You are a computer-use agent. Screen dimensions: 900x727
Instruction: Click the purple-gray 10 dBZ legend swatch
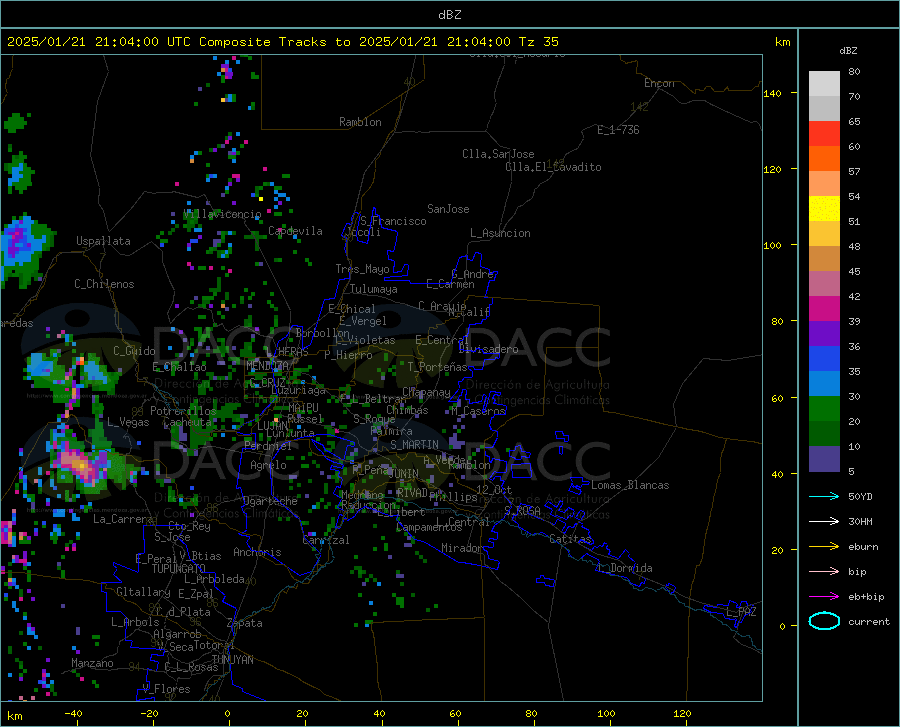pyautogui.click(x=824, y=458)
